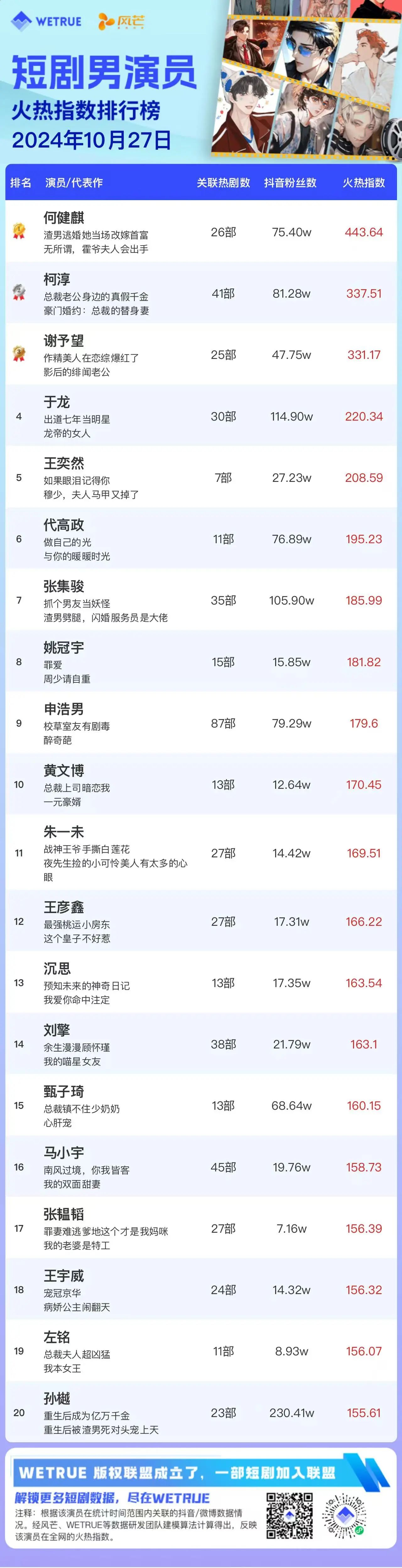The image size is (402, 1568).
Task: Click the round mini-program code
Action: pos(344,1516)
